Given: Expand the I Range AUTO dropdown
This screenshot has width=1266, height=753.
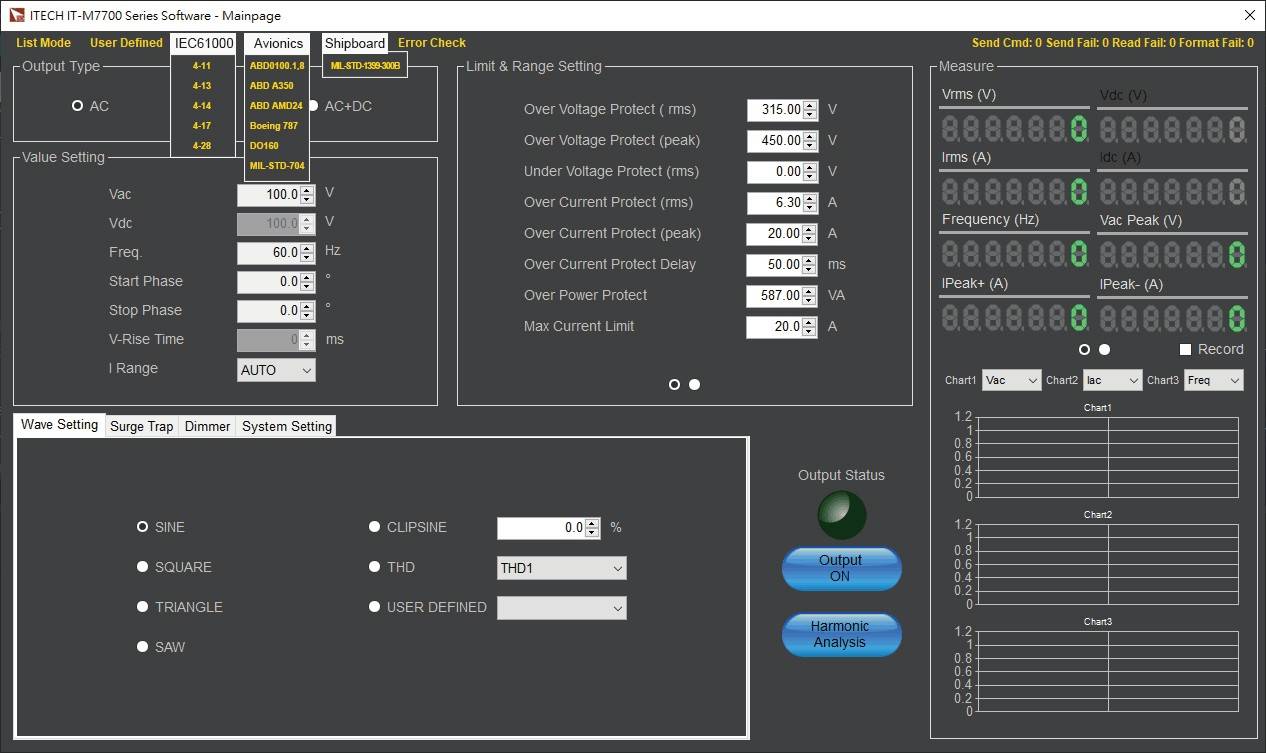Looking at the screenshot, I should point(277,370).
